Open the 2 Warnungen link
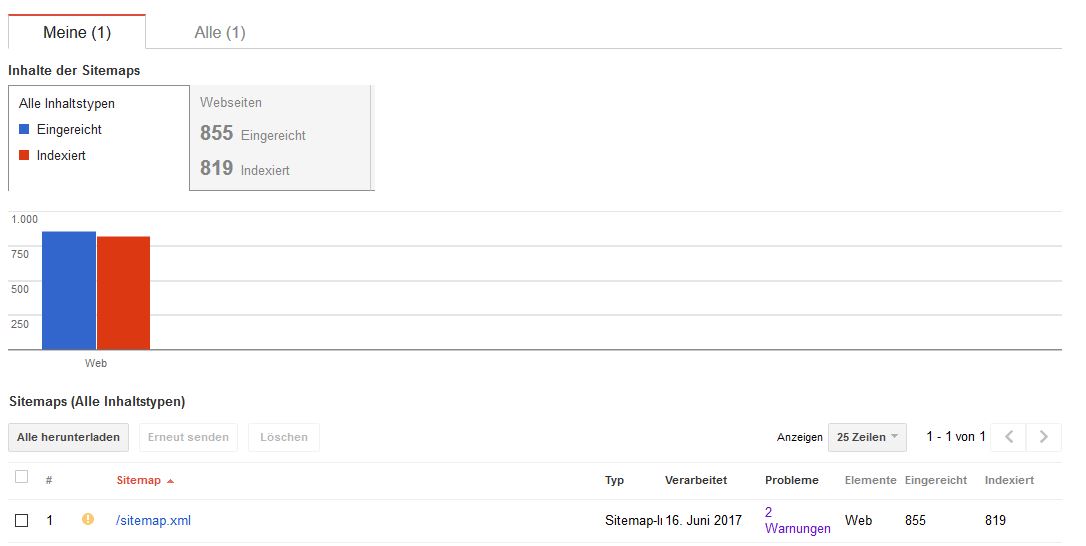This screenshot has width=1086, height=546. (797, 520)
